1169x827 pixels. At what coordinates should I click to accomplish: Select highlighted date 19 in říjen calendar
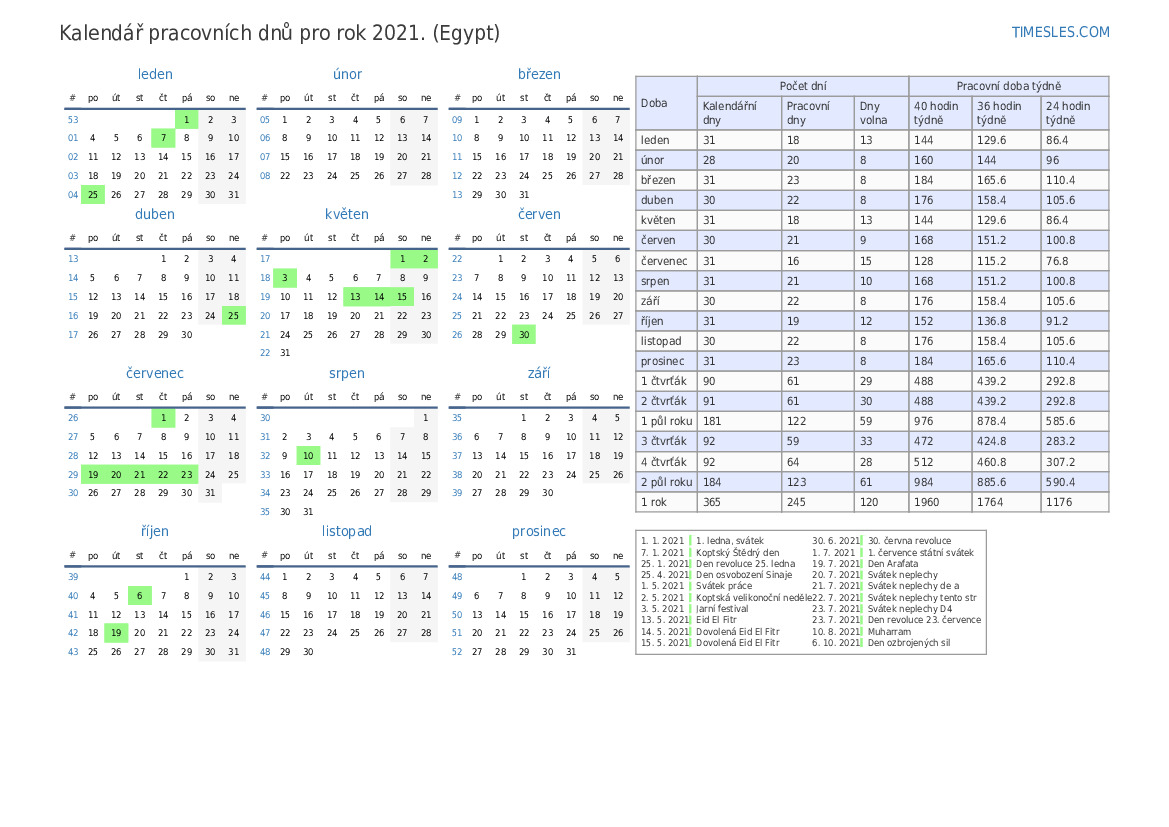tap(116, 632)
